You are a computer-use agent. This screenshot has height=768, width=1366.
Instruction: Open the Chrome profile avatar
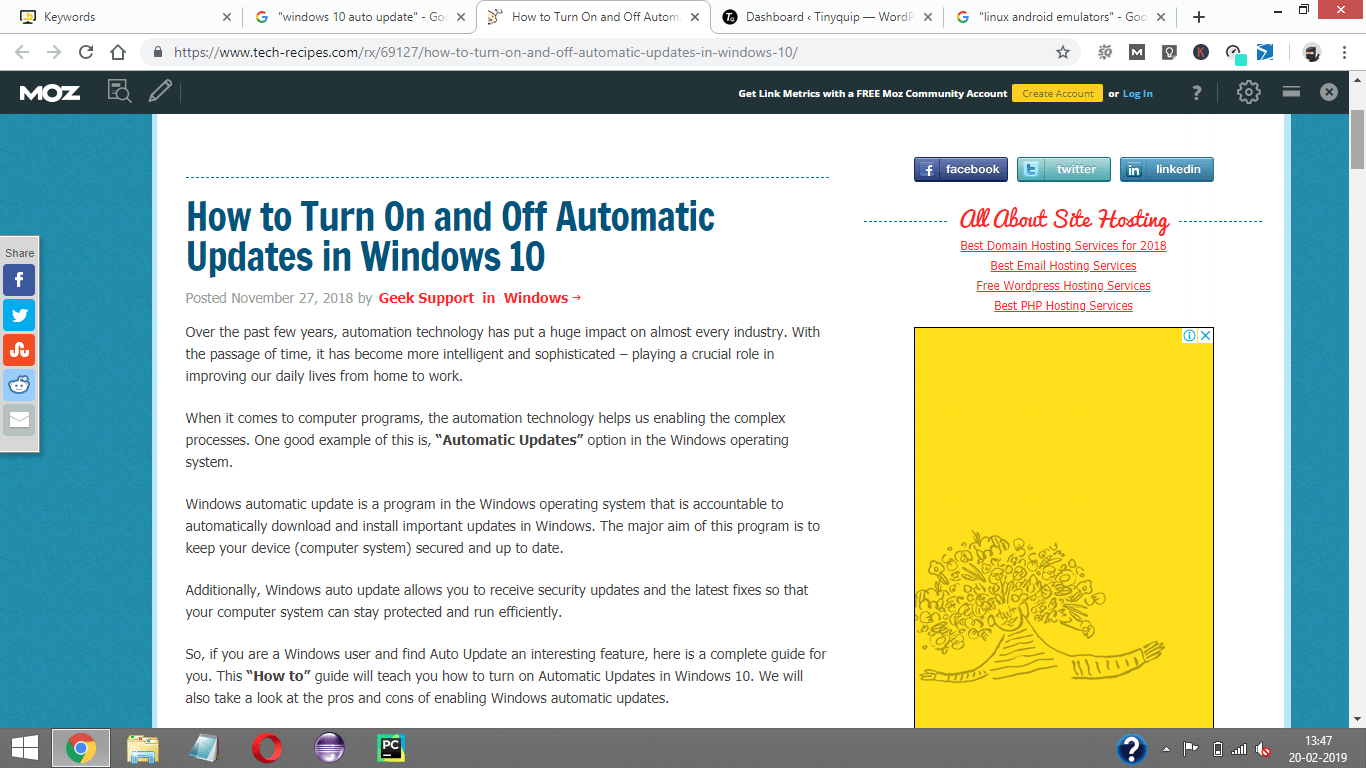1312,52
